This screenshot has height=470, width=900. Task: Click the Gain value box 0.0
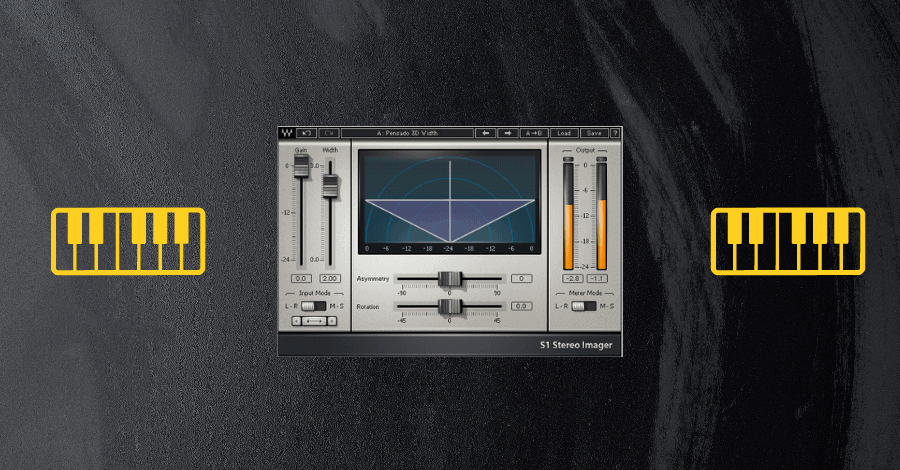301,278
